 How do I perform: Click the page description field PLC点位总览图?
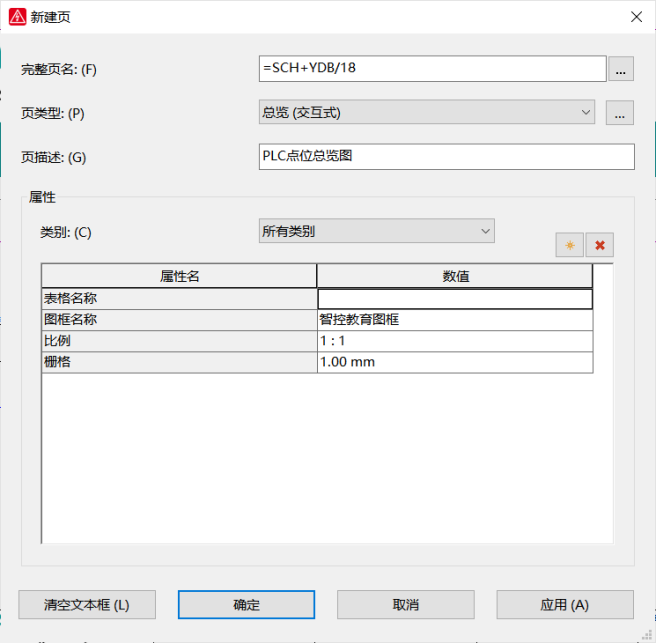pyautogui.click(x=447, y=157)
